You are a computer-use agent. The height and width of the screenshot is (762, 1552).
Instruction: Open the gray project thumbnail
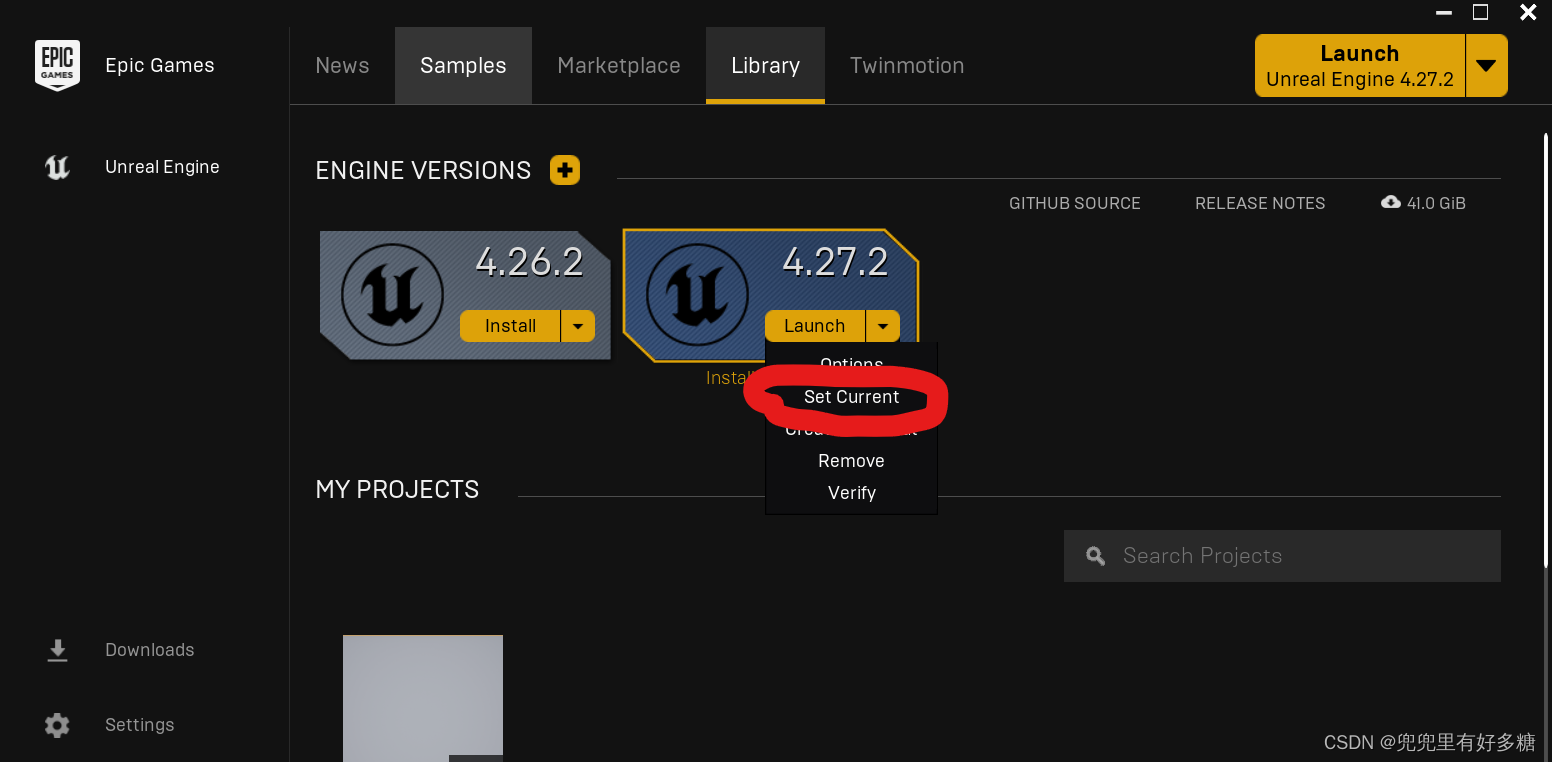pyautogui.click(x=423, y=698)
